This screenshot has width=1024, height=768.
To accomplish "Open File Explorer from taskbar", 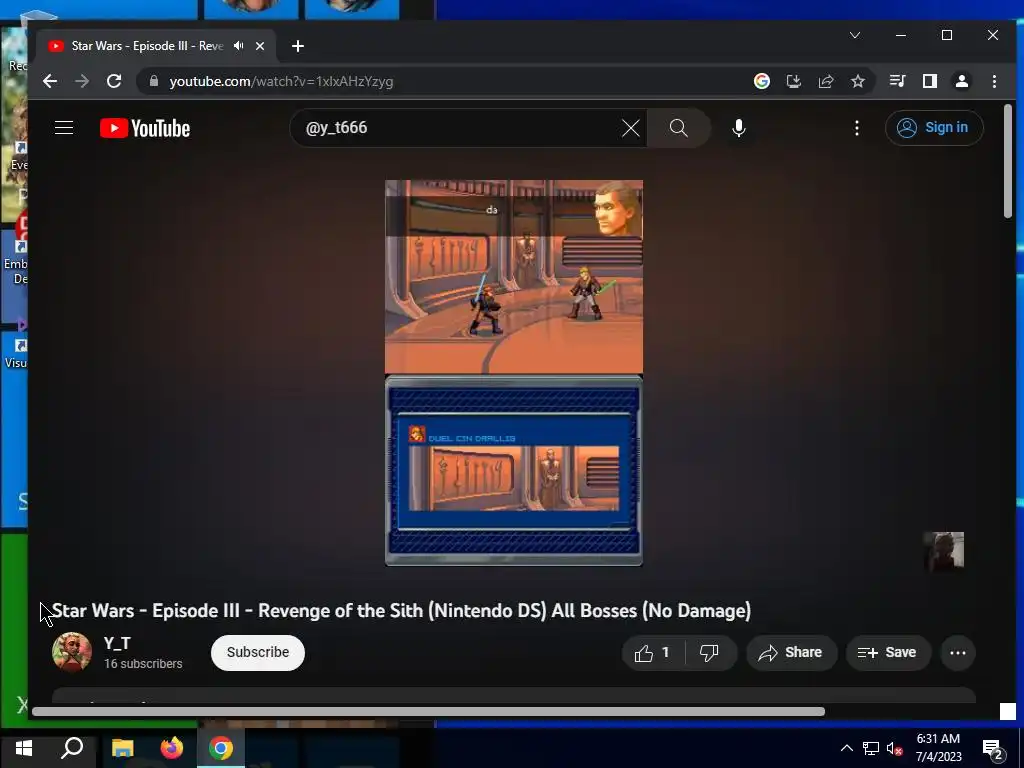I will [122, 748].
